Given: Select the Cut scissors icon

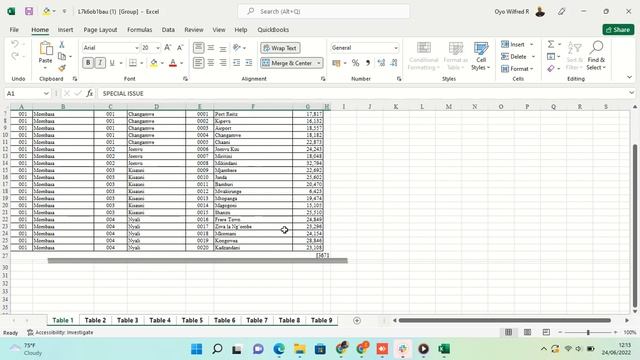Looking at the screenshot, I should coord(62,44).
